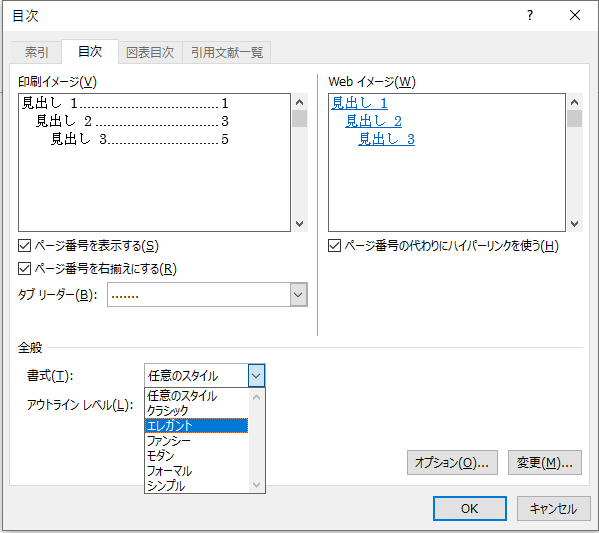Click down arrow of 印刷イメージ scrollbar
Screen dimensions: 599x533
click(x=300, y=224)
